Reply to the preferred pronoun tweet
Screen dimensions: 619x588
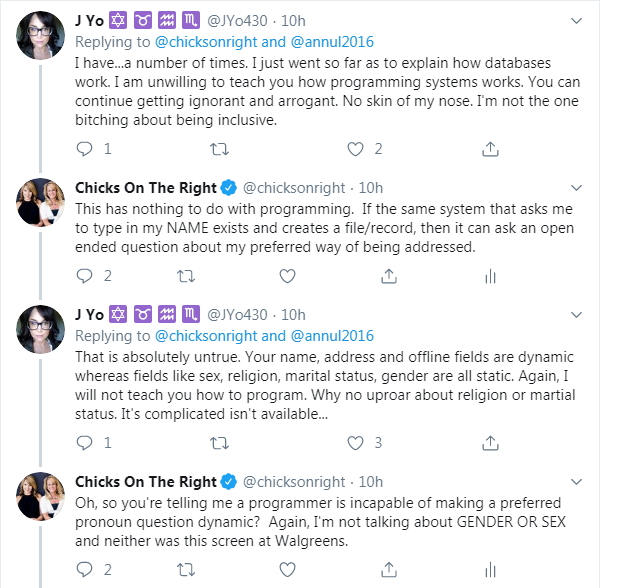click(x=85, y=568)
